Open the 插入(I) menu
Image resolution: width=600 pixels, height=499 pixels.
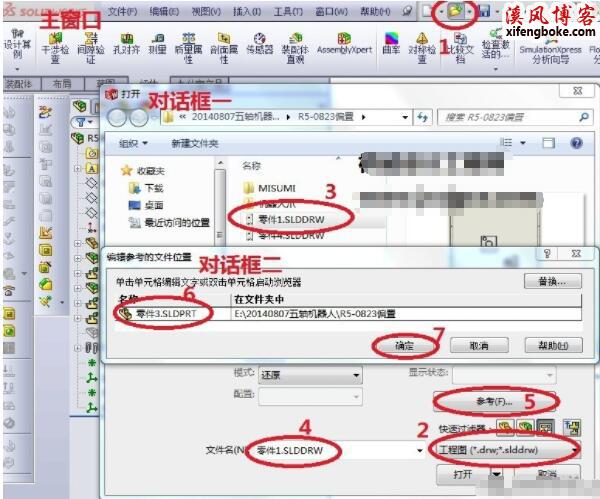[x=247, y=11]
